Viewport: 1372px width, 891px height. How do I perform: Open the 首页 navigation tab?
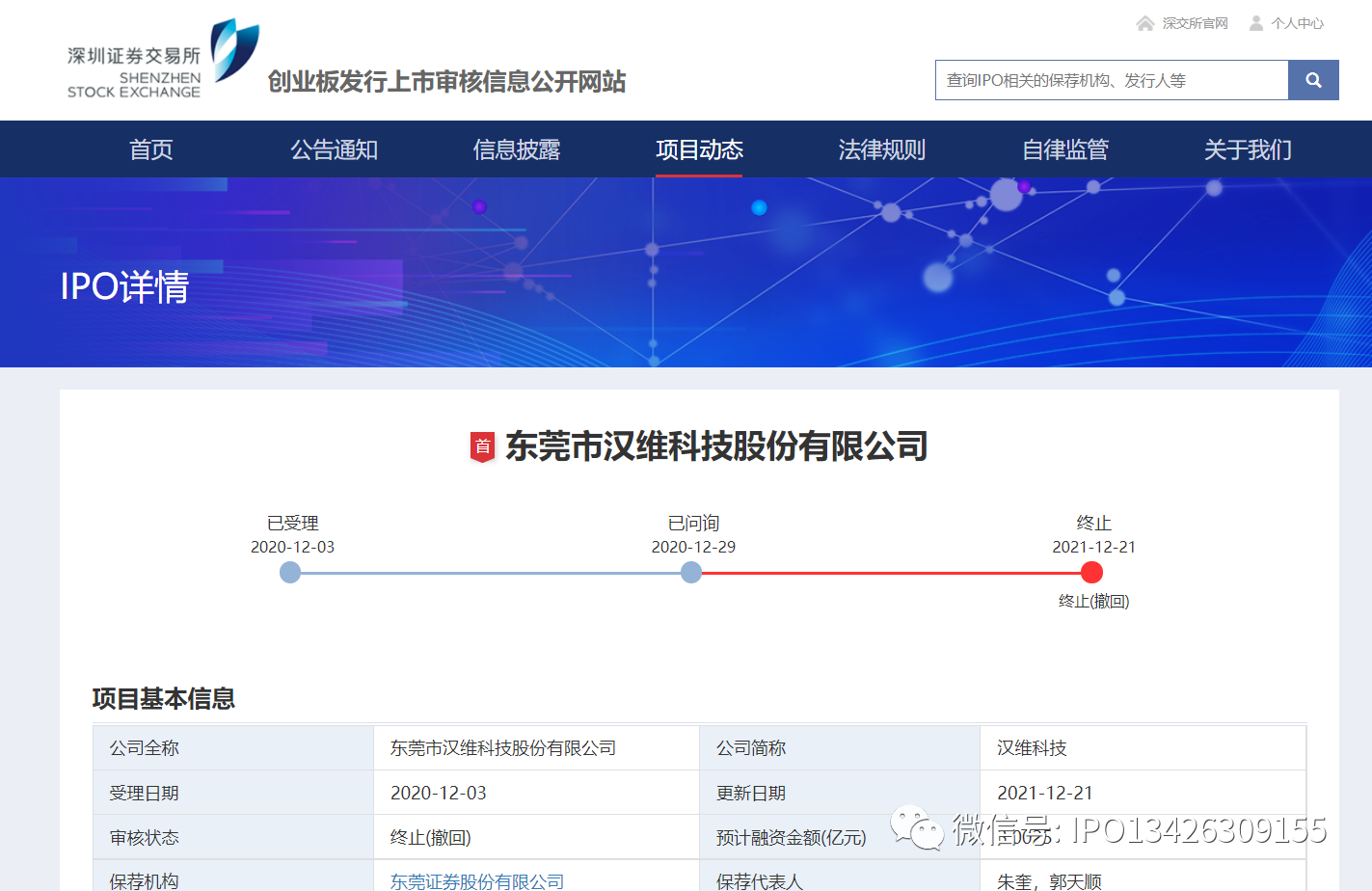coord(151,149)
